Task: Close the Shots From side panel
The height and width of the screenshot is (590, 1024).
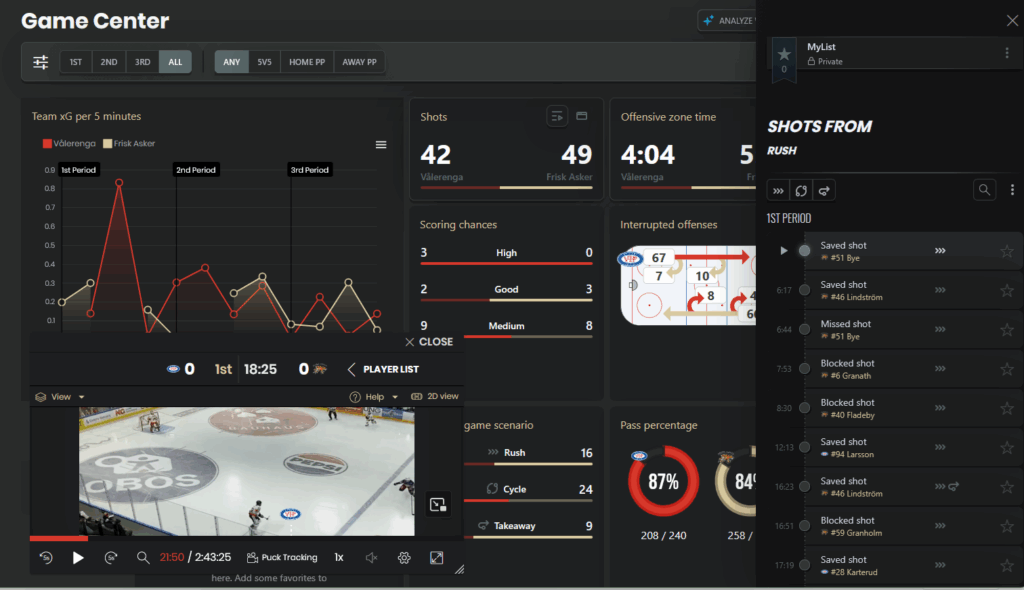Action: tap(1012, 21)
